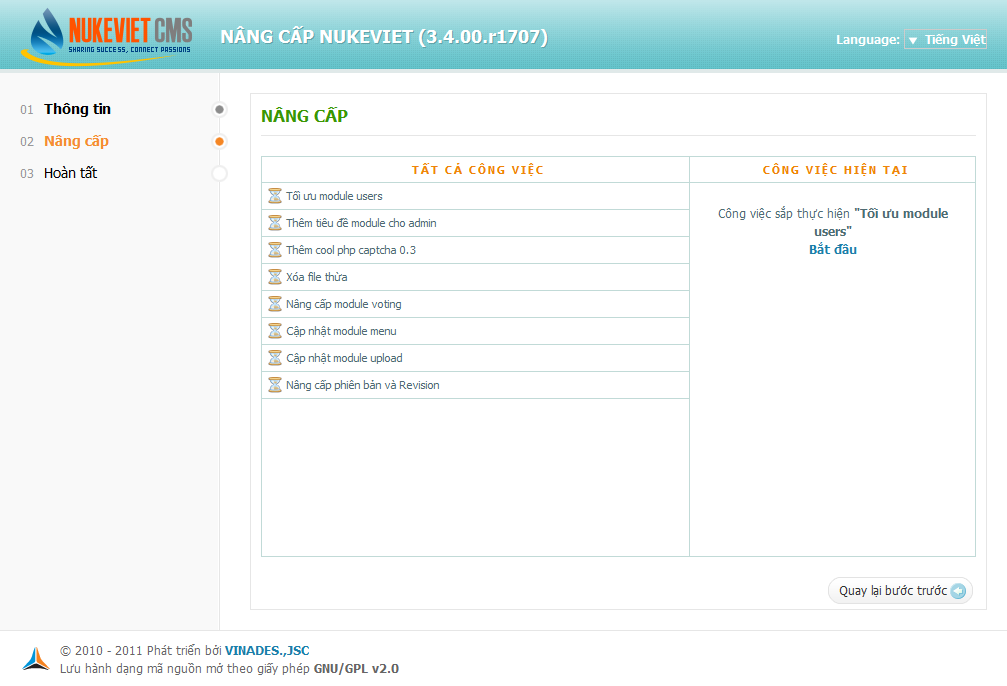Click hourglass icon beside Tối ưu module users
The width and height of the screenshot is (1007, 686).
pos(275,195)
